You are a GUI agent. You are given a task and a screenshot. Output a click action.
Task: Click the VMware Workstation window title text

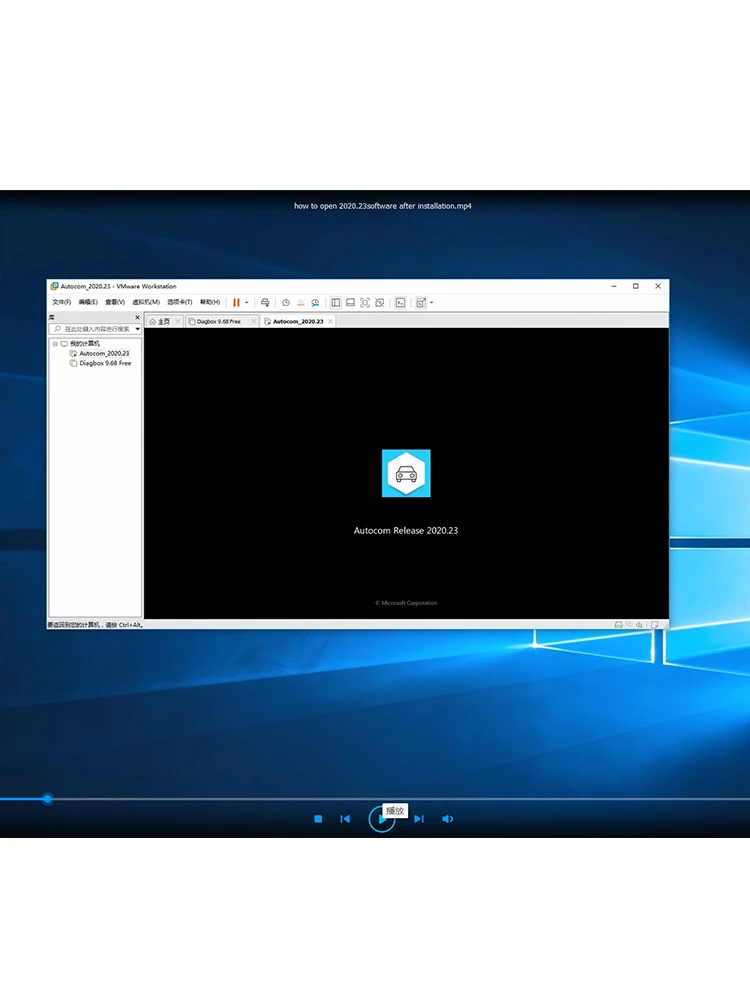click(x=119, y=286)
